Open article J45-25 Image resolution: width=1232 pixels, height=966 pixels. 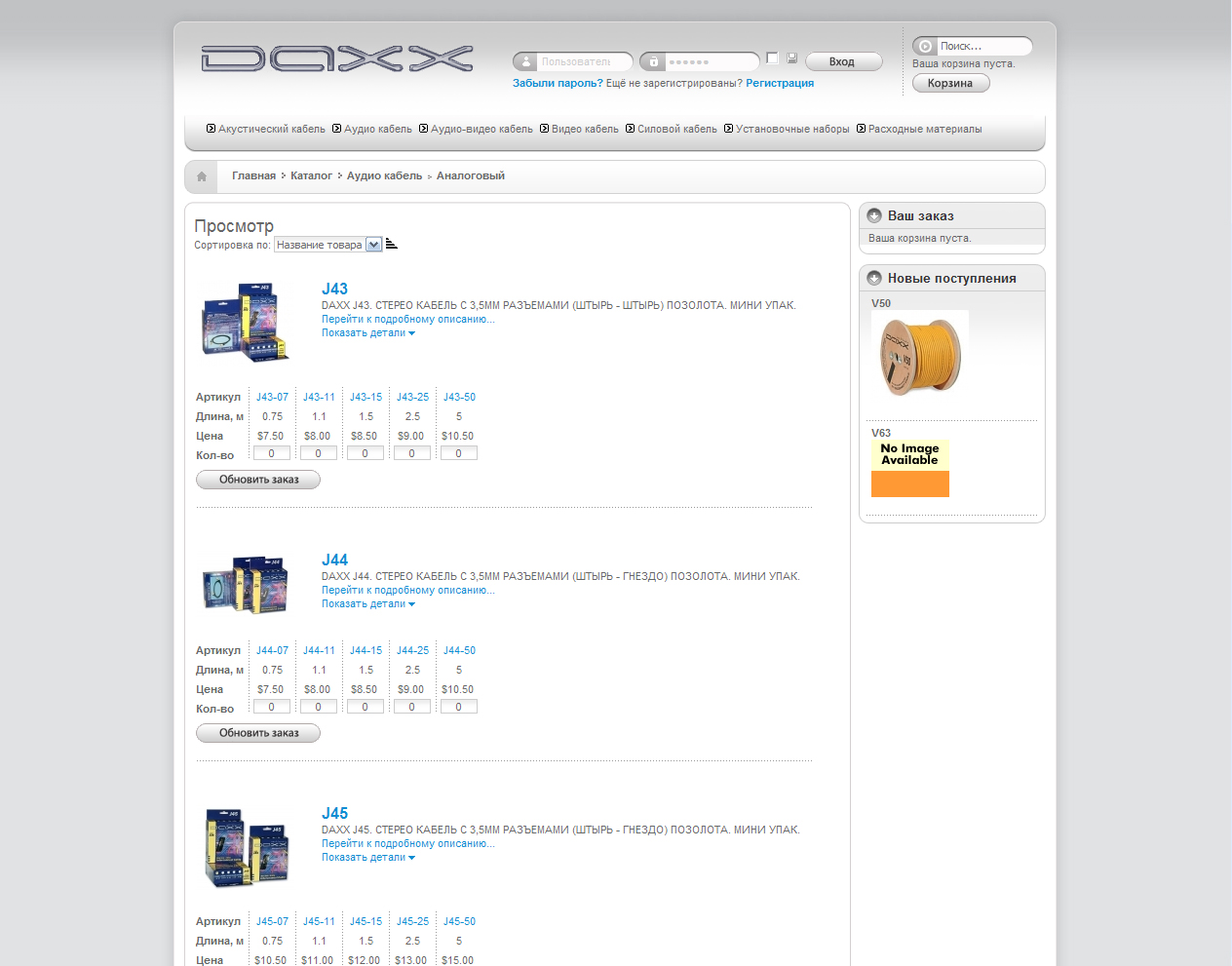[412, 922]
